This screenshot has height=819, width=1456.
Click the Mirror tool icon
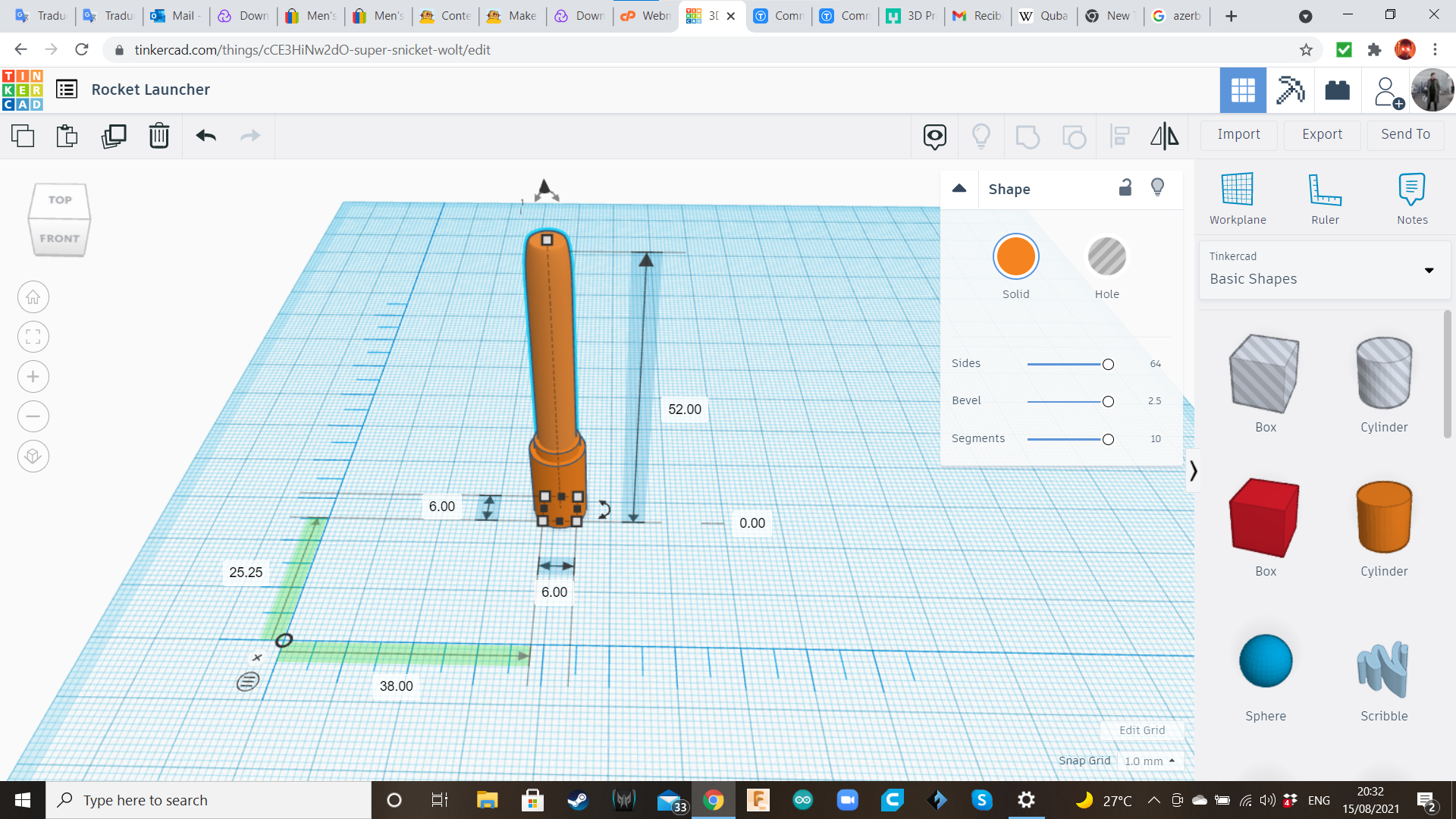tap(1164, 136)
